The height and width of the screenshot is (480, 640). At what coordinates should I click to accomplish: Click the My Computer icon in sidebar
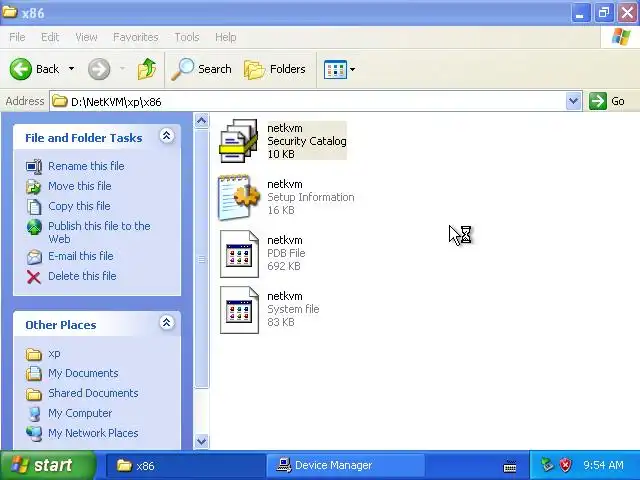(x=34, y=413)
